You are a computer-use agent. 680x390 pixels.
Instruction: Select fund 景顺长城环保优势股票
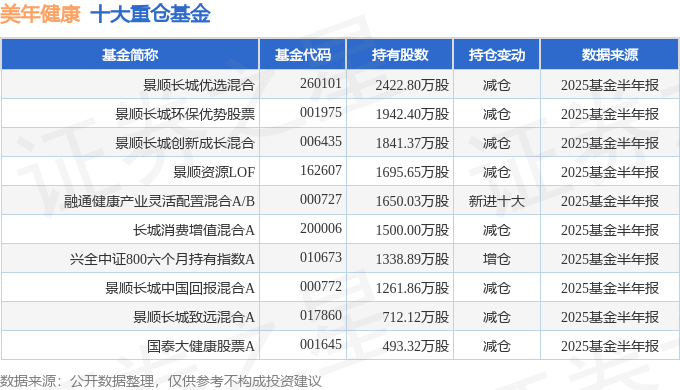(185, 114)
